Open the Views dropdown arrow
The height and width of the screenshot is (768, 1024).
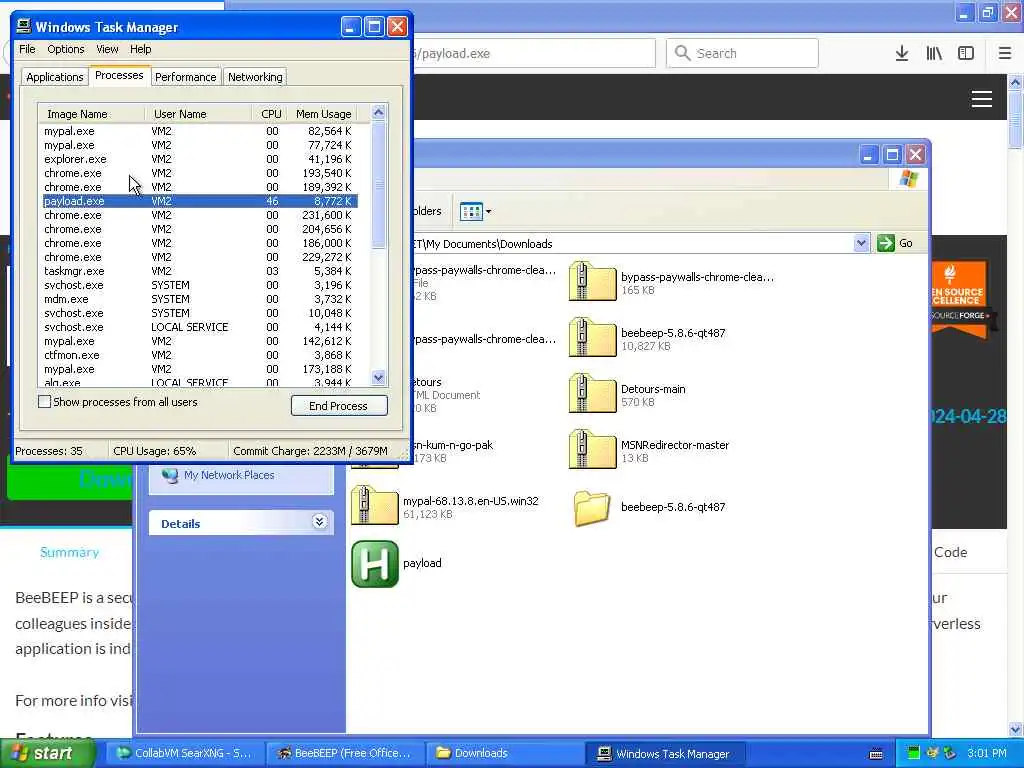[488, 212]
